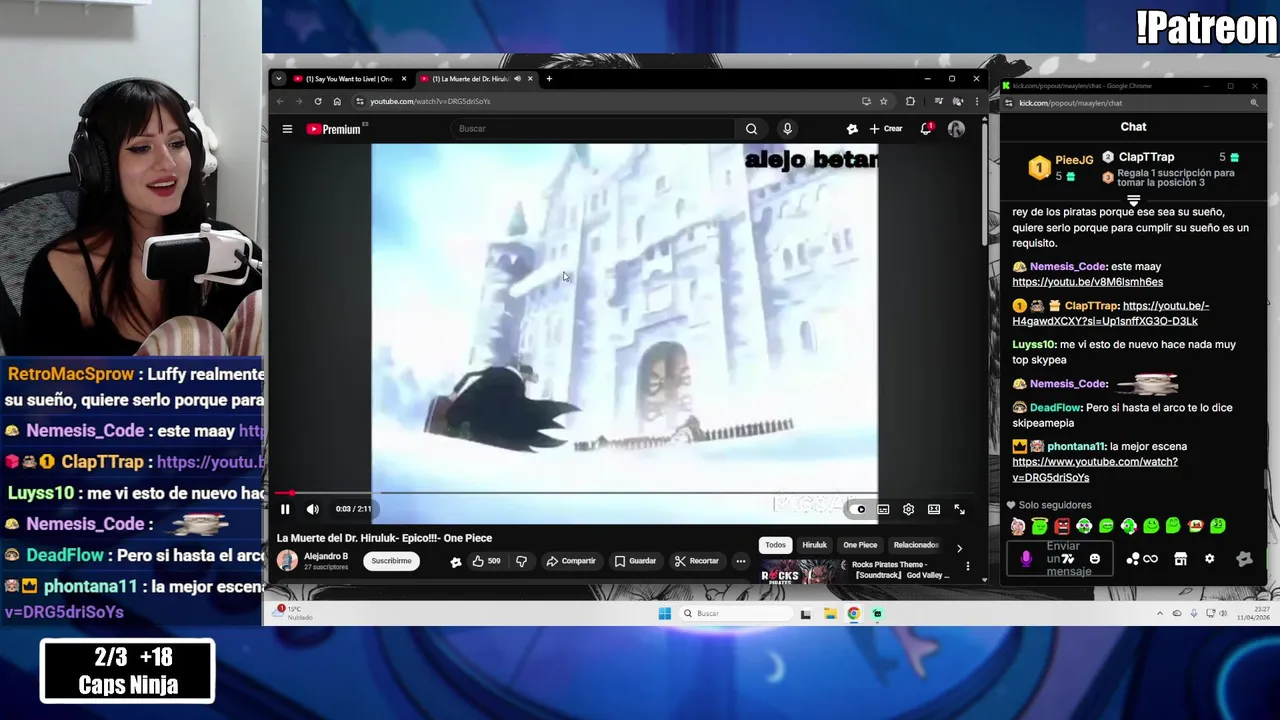Collapse the Kick chat leaderboard header
This screenshot has height=720, width=1280.
click(x=1133, y=201)
